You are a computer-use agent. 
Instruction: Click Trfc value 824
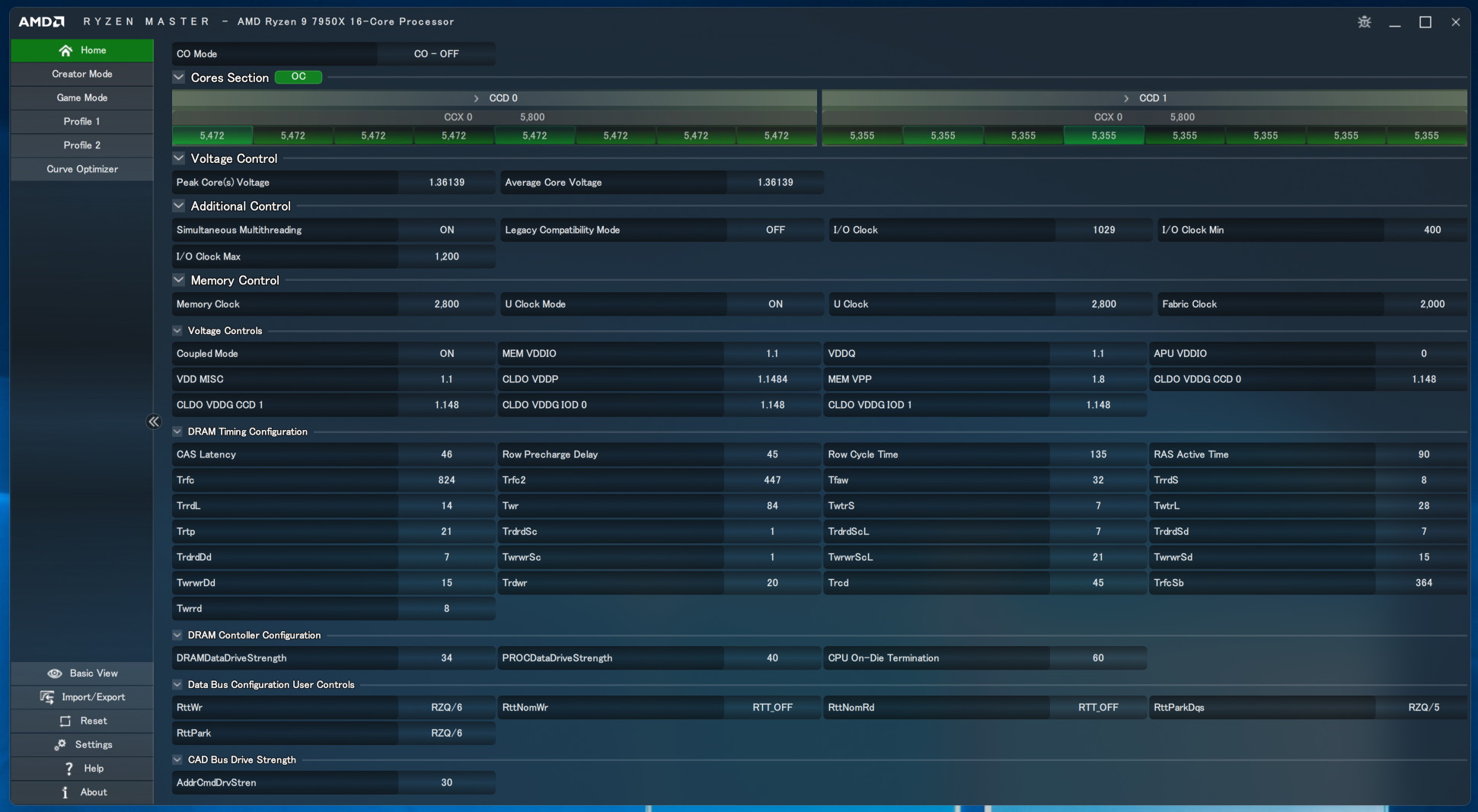[x=447, y=480]
